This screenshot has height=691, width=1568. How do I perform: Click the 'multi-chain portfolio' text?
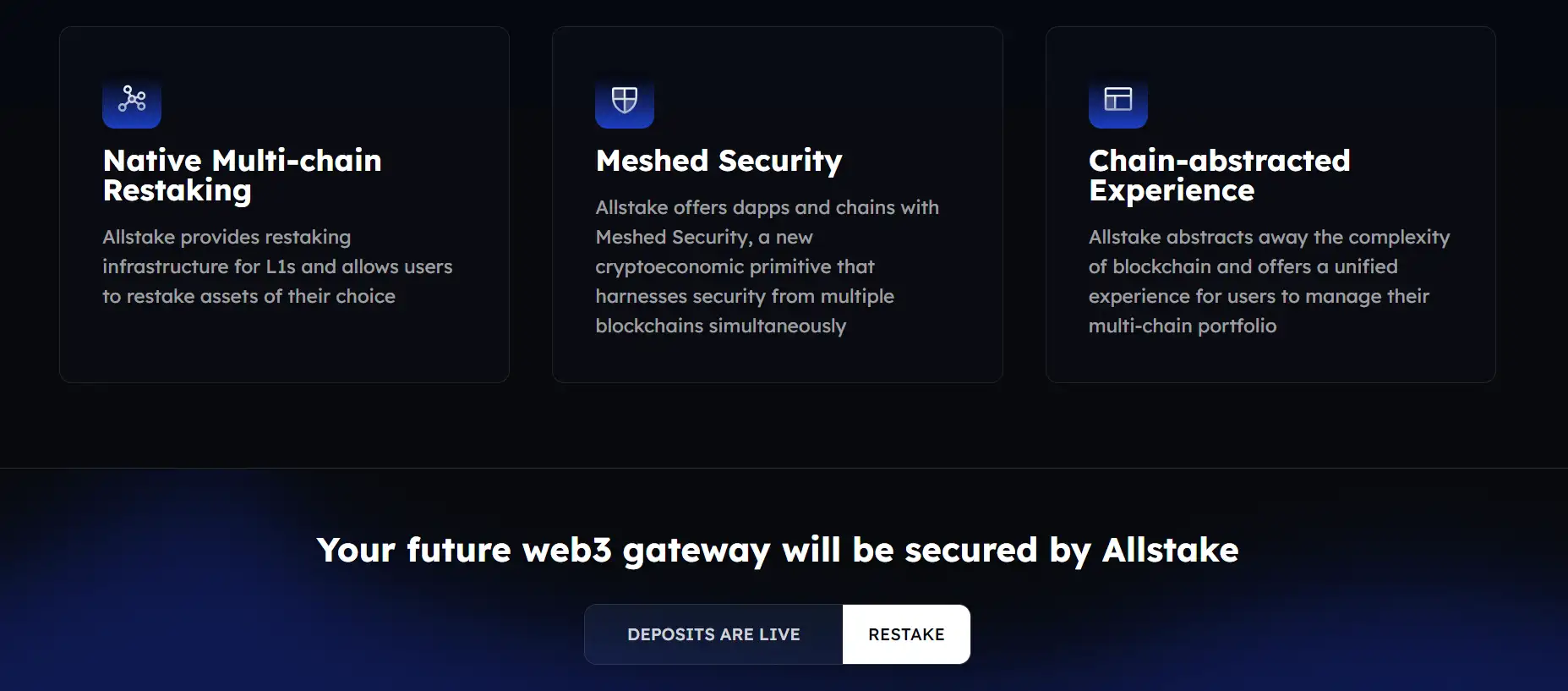click(1182, 326)
